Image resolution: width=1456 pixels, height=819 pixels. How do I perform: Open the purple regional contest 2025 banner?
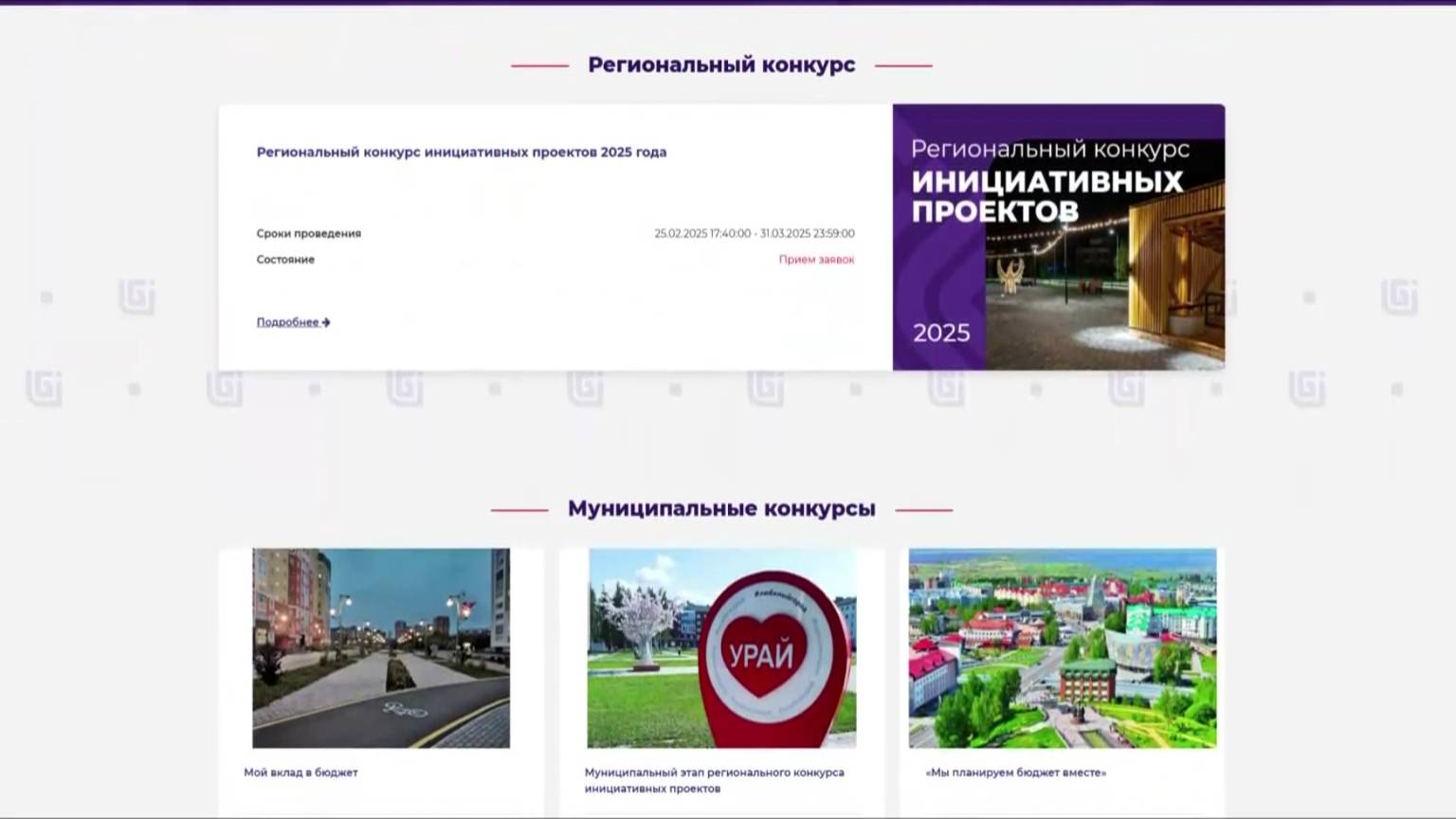(x=1059, y=237)
